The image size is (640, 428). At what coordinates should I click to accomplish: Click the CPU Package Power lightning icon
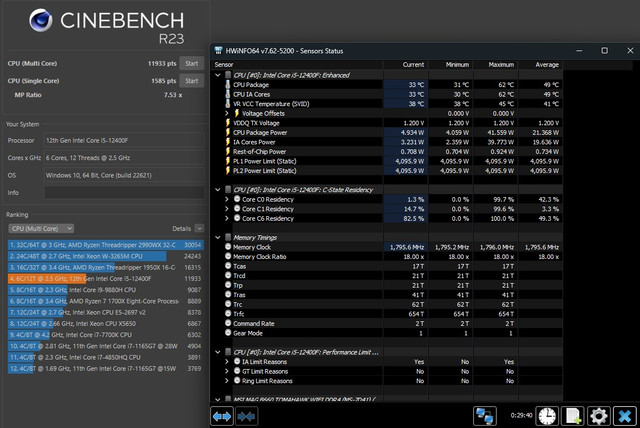pos(228,132)
